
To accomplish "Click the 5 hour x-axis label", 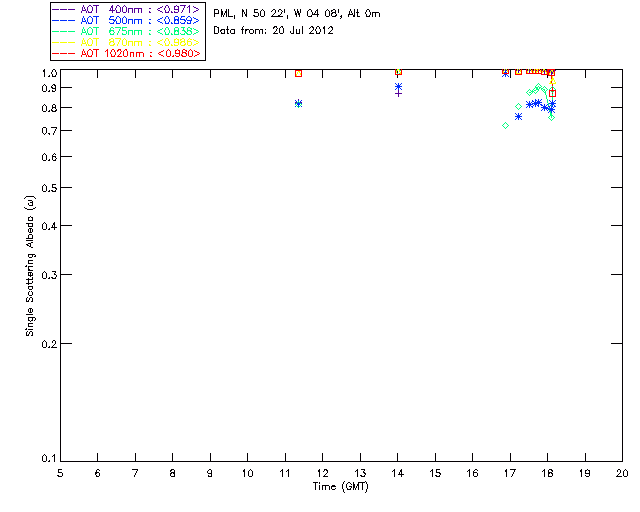I will [60, 474].
